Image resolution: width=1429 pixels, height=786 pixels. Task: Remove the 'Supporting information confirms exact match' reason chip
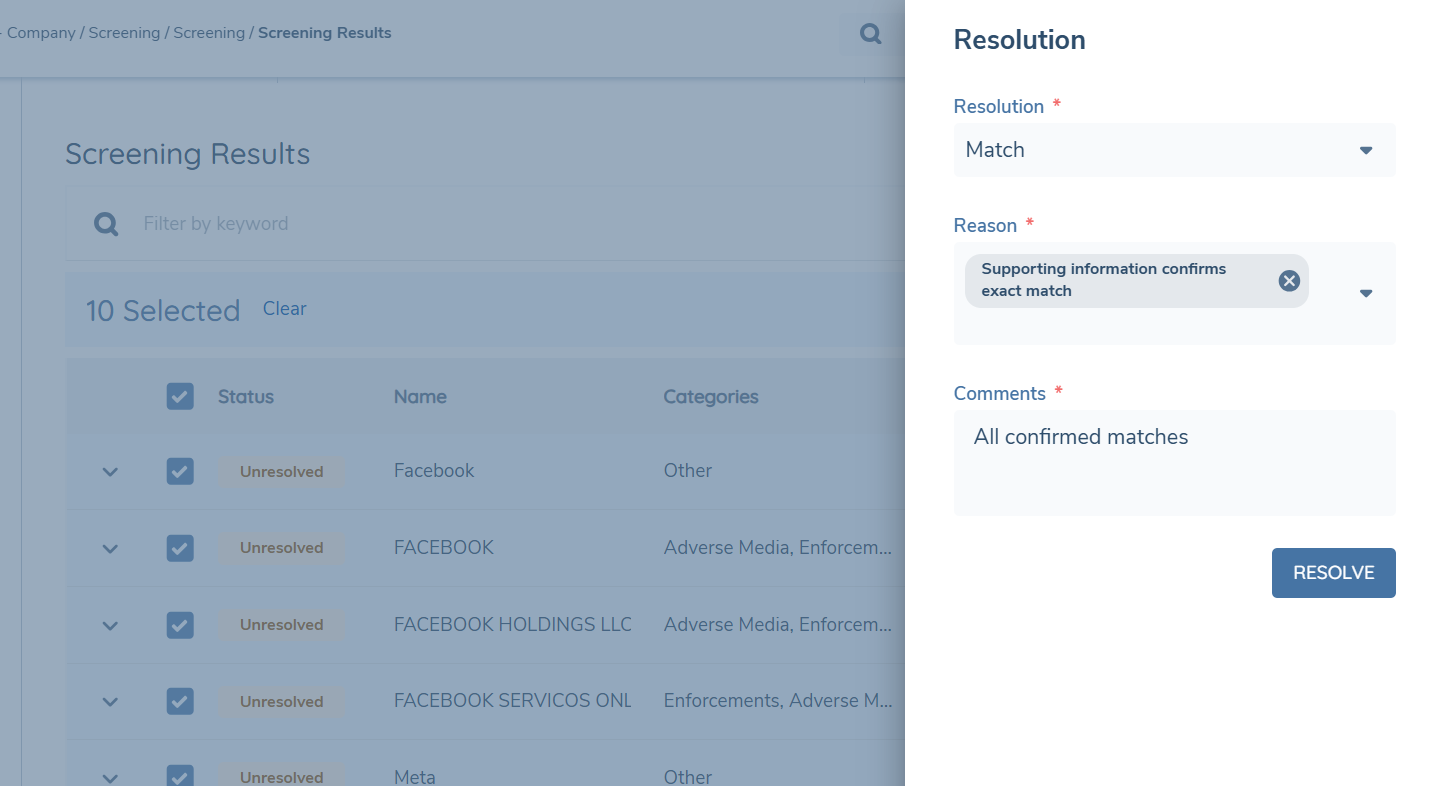(x=1289, y=281)
